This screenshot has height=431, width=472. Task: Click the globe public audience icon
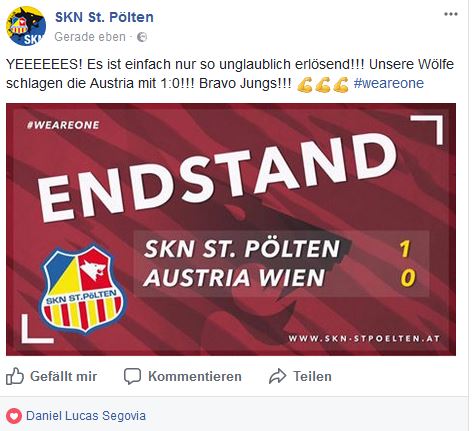click(142, 37)
